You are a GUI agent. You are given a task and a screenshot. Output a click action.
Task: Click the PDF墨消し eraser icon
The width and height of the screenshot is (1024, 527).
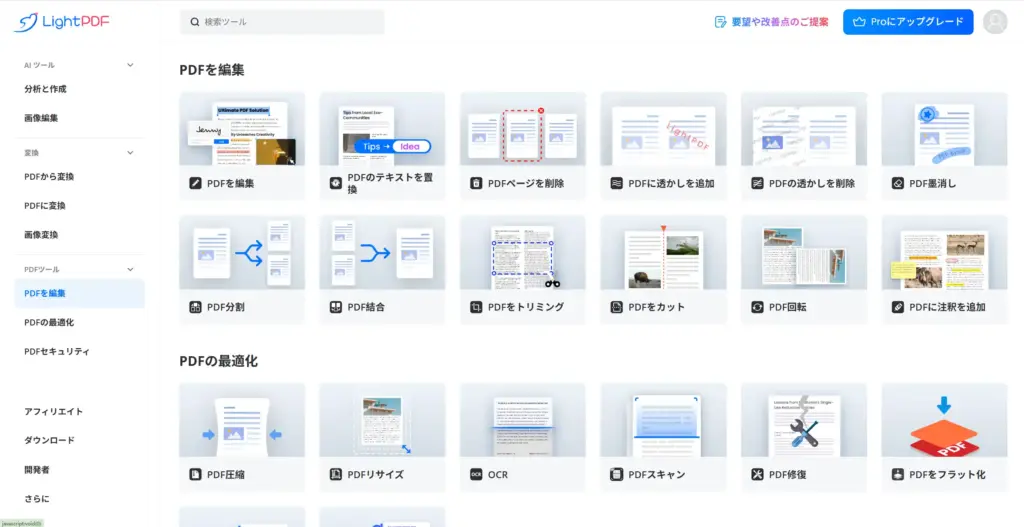(898, 184)
